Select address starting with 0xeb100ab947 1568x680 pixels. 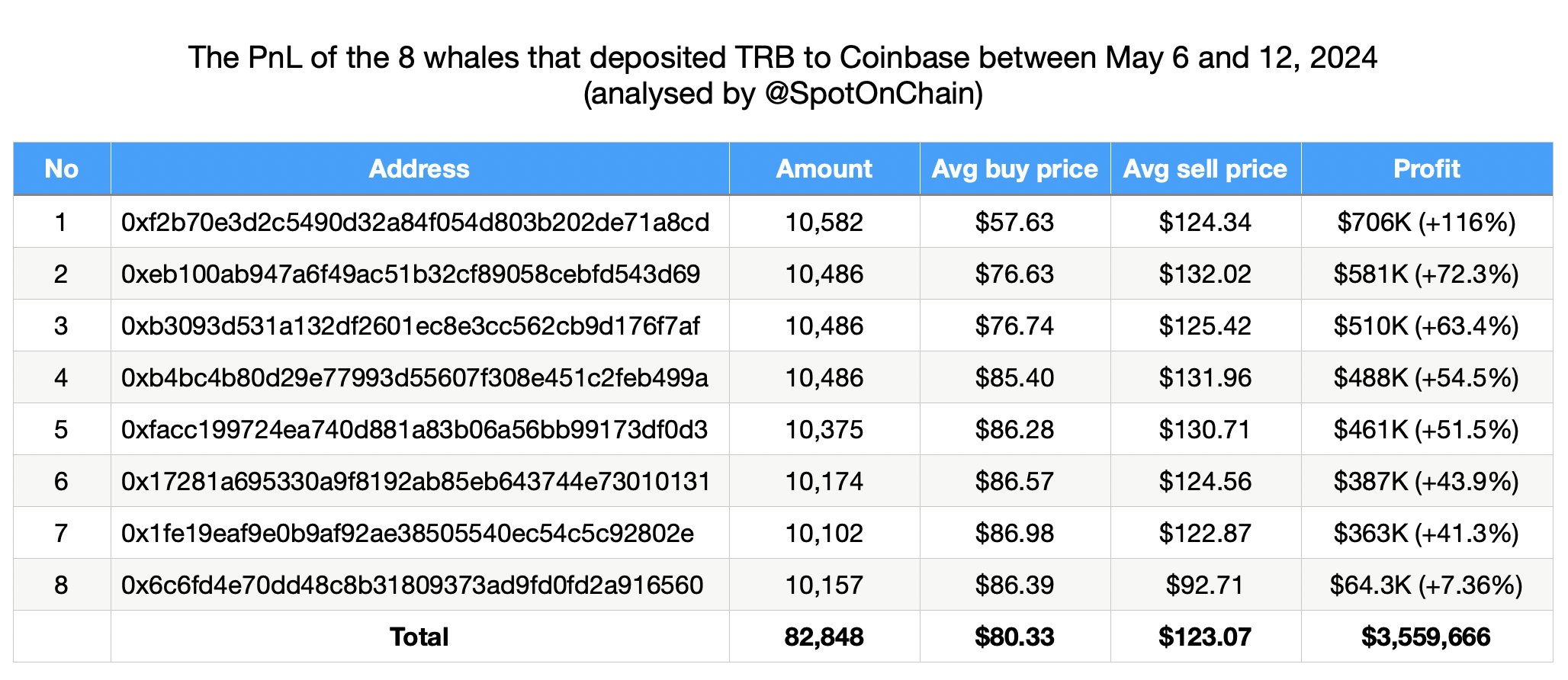(410, 274)
